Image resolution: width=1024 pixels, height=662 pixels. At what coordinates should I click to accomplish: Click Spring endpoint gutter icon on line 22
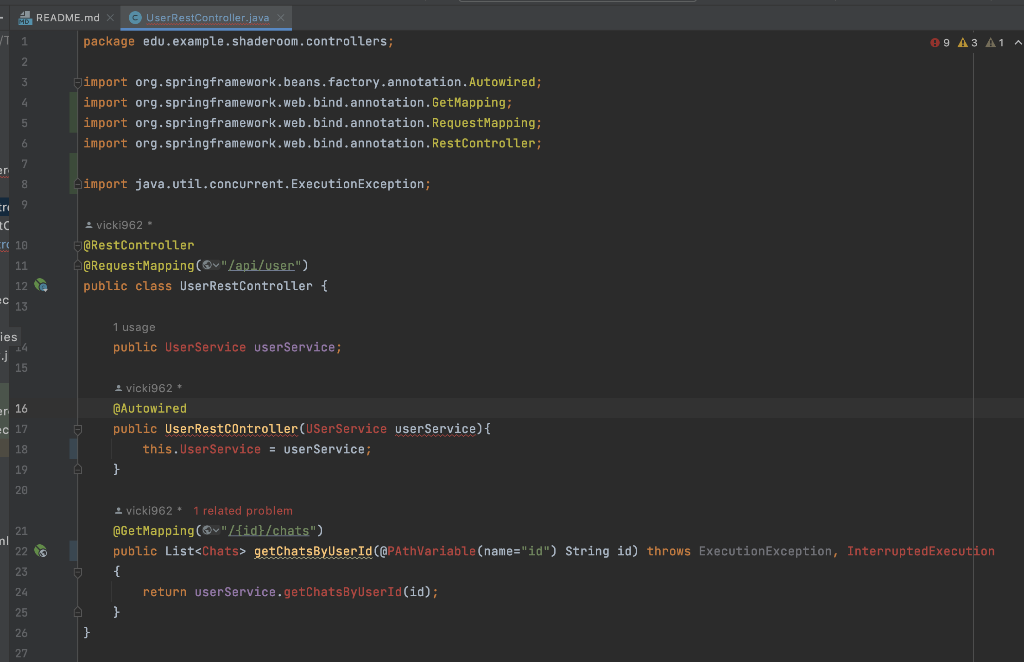40,551
